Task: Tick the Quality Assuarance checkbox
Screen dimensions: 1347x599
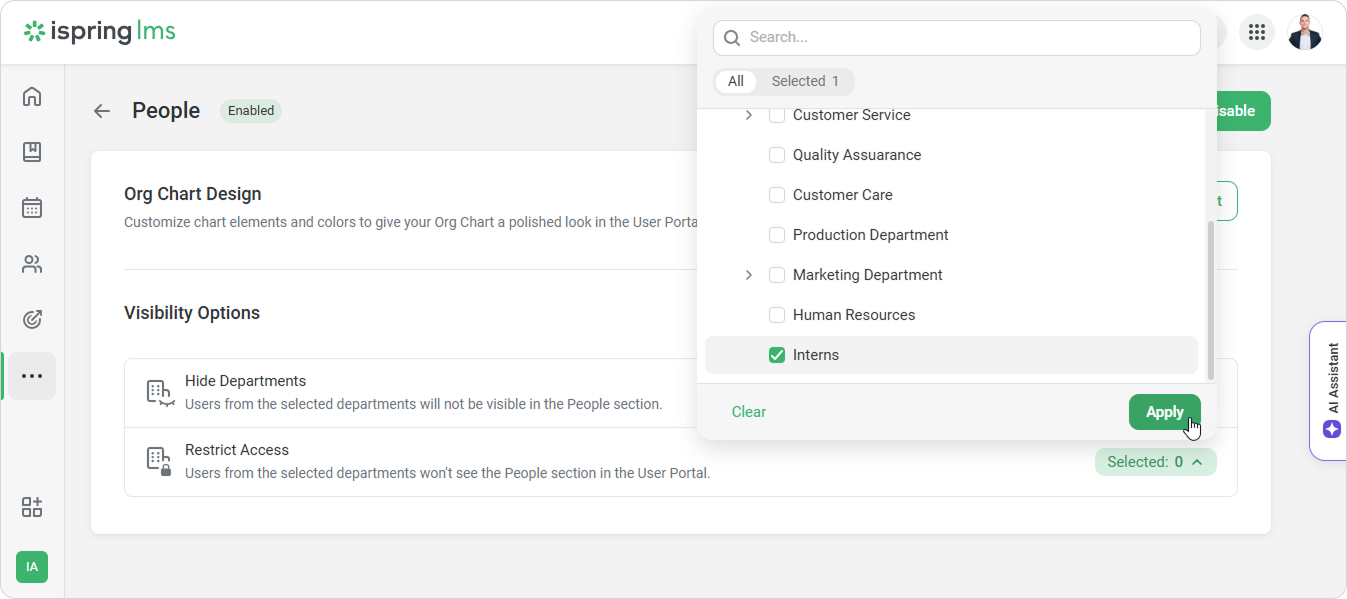Action: [777, 155]
